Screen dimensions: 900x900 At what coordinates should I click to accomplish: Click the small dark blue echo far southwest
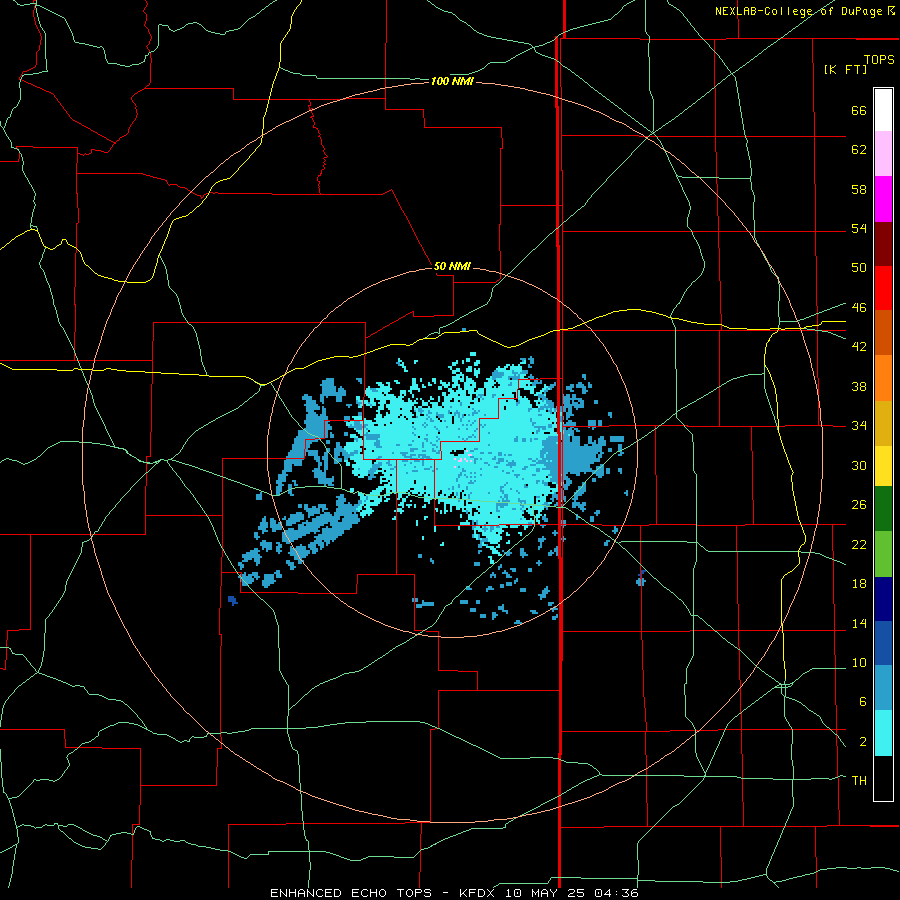232,600
